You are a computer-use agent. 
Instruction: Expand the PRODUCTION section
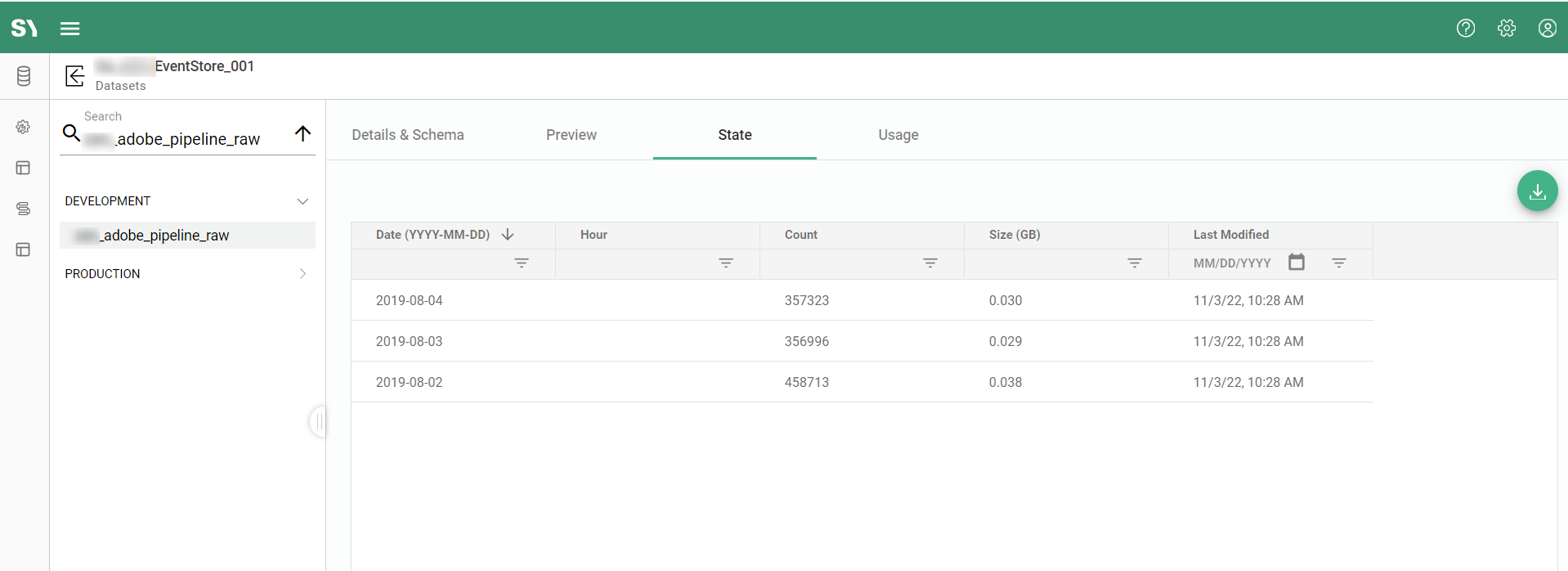(x=302, y=274)
